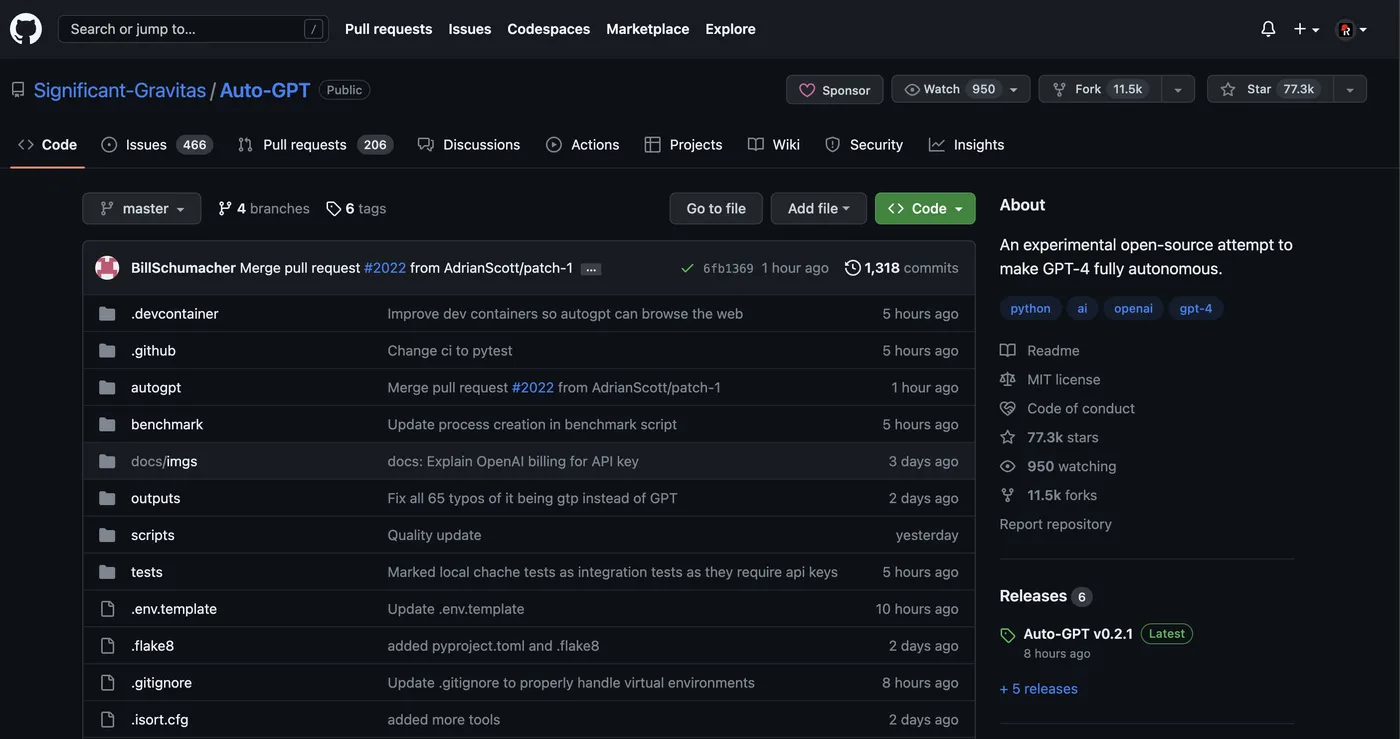The width and height of the screenshot is (1400, 739).
Task: Open the Auto-GPT repository link
Action: 265,90
